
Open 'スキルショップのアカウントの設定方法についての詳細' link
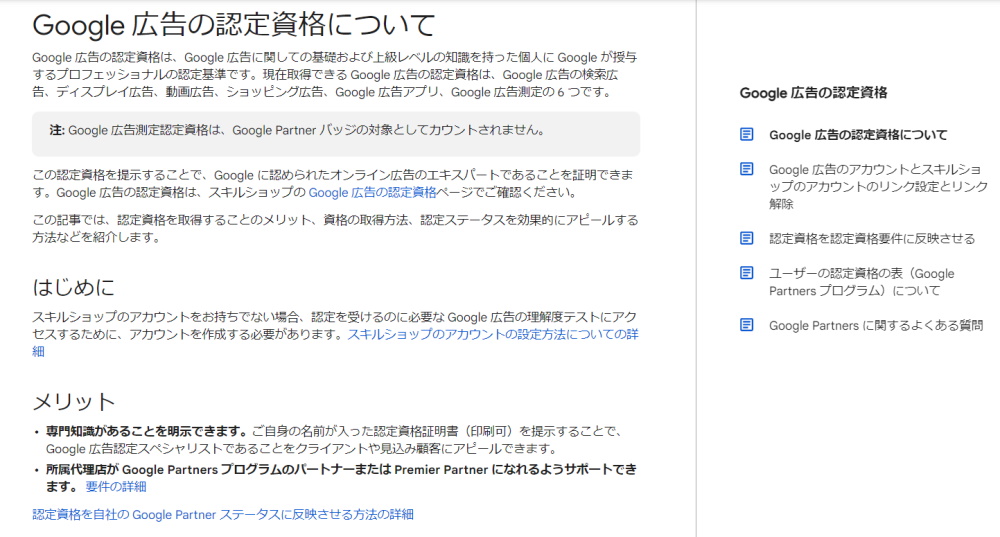coord(335,342)
